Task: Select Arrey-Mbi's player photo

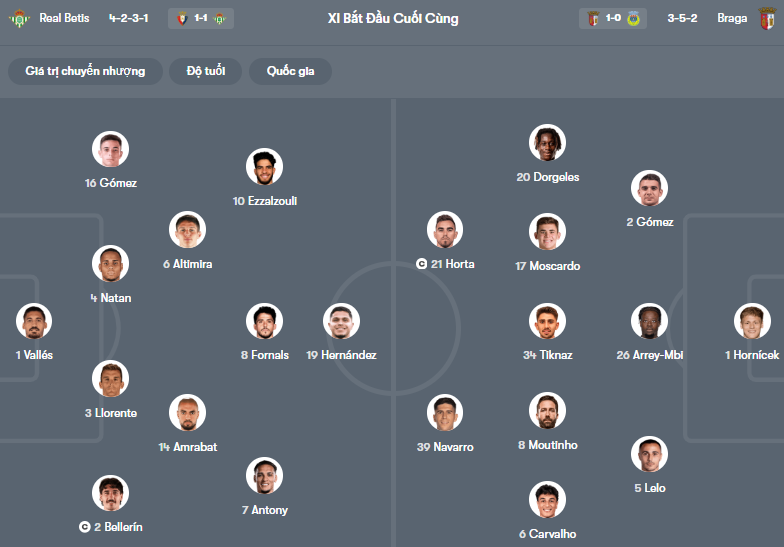Action: point(650,321)
